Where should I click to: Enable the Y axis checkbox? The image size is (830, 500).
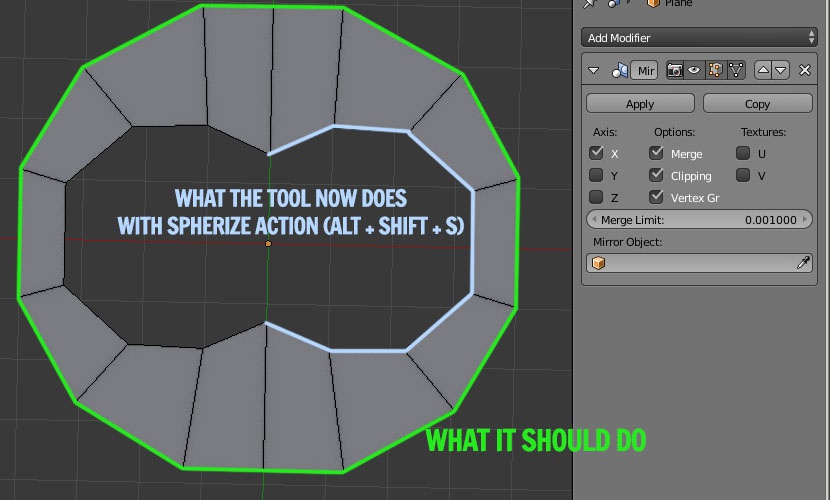(596, 175)
